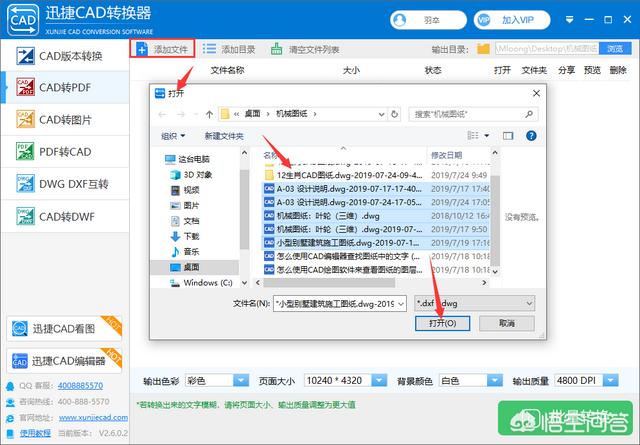Screen dimensions: 640x445
Task: Click Clear File List (清空文件列表) button
Action: [x=305, y=49]
